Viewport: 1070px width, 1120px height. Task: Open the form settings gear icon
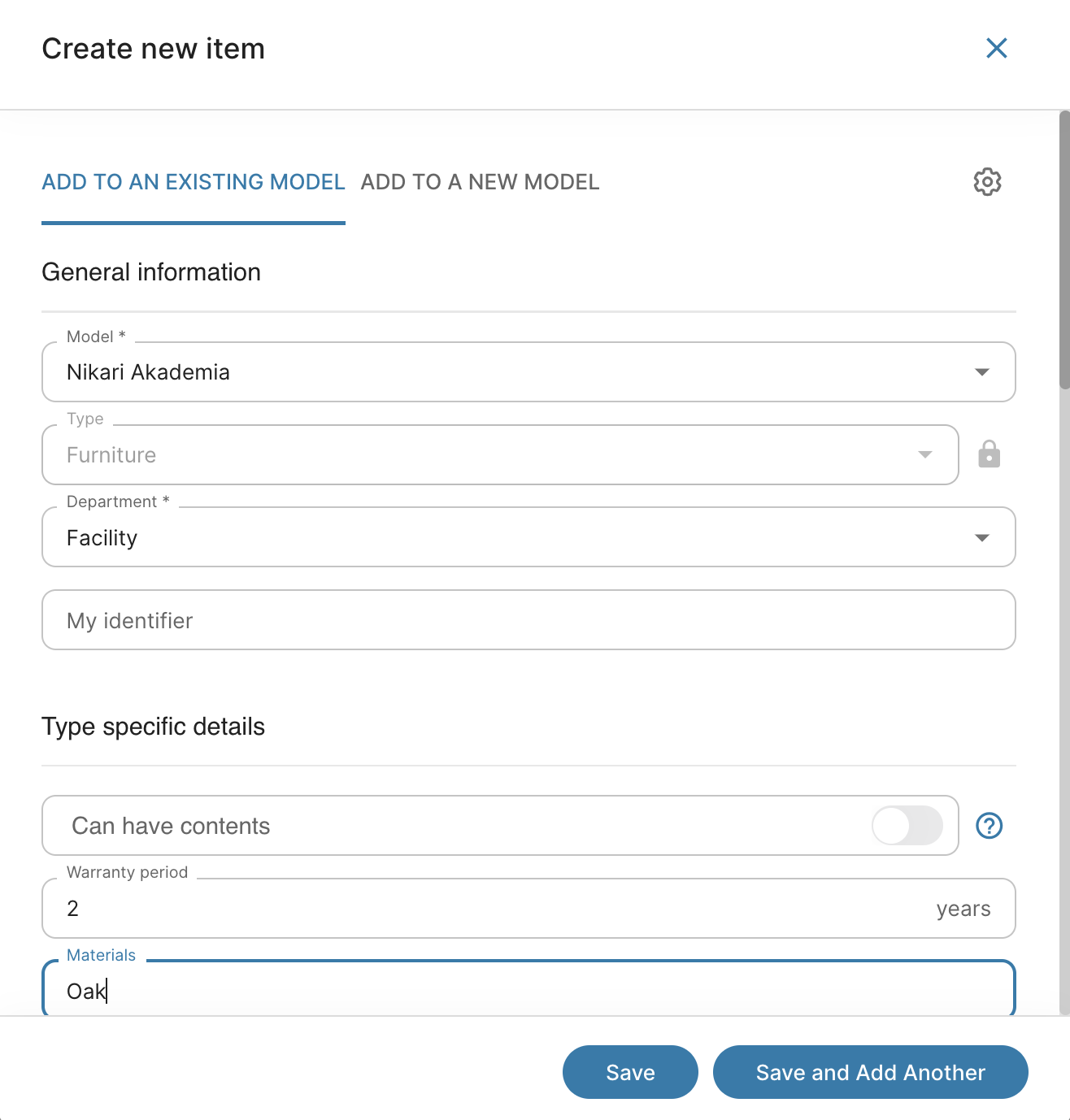click(987, 182)
